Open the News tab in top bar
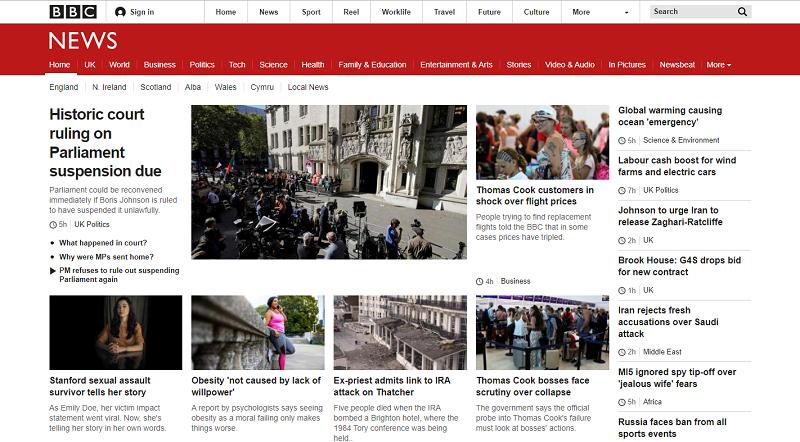The height and width of the screenshot is (442, 800). 268,12
